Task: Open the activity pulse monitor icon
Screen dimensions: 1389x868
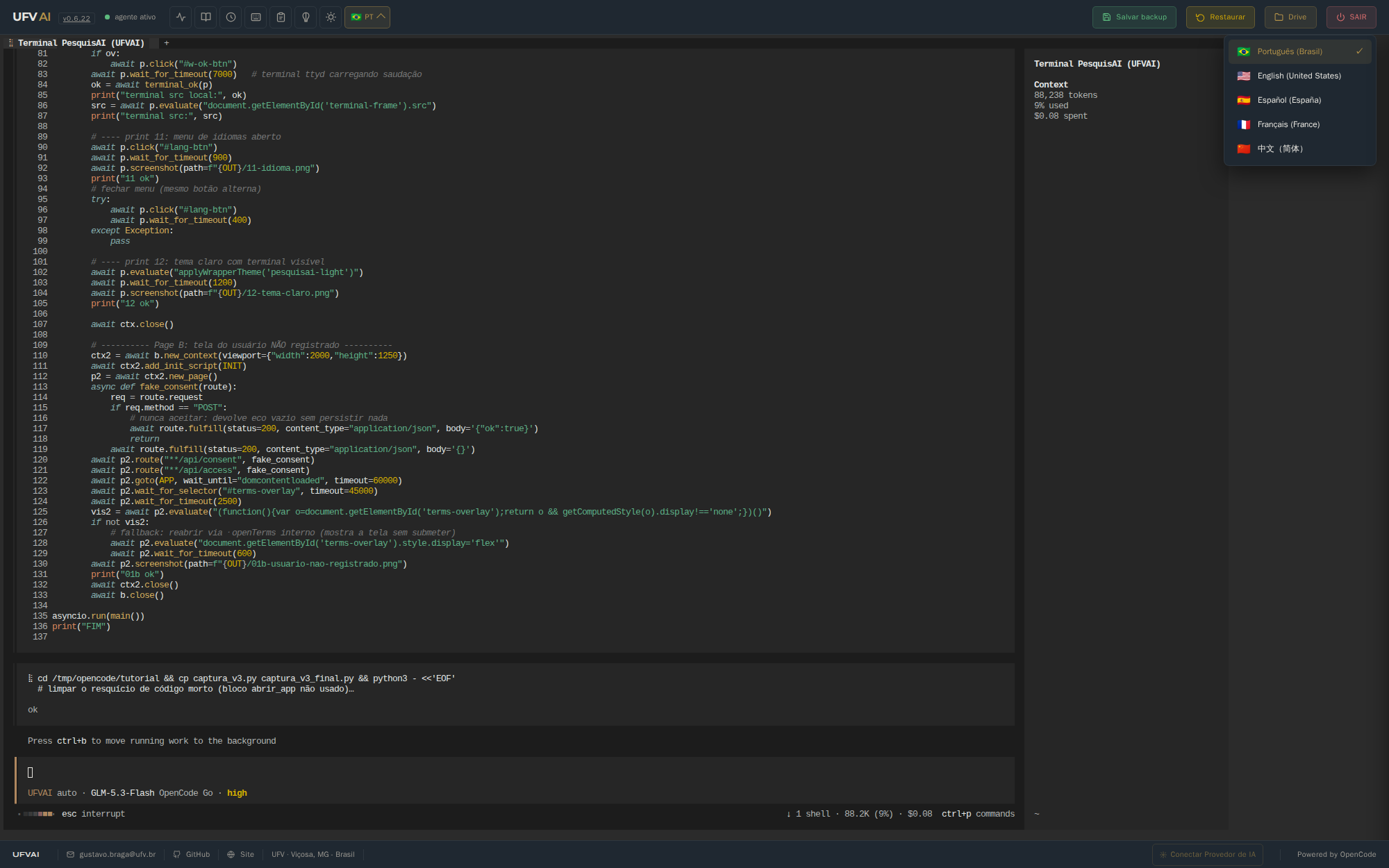Action: [181, 17]
